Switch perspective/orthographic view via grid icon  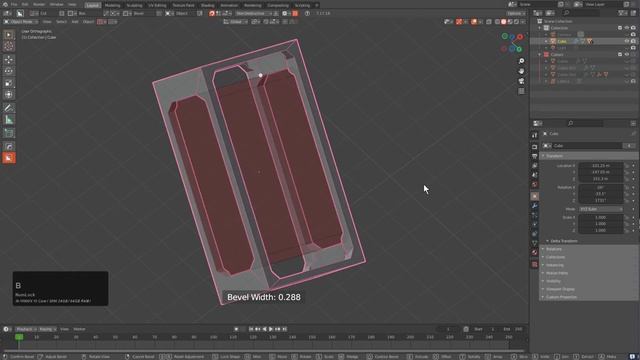click(521, 91)
